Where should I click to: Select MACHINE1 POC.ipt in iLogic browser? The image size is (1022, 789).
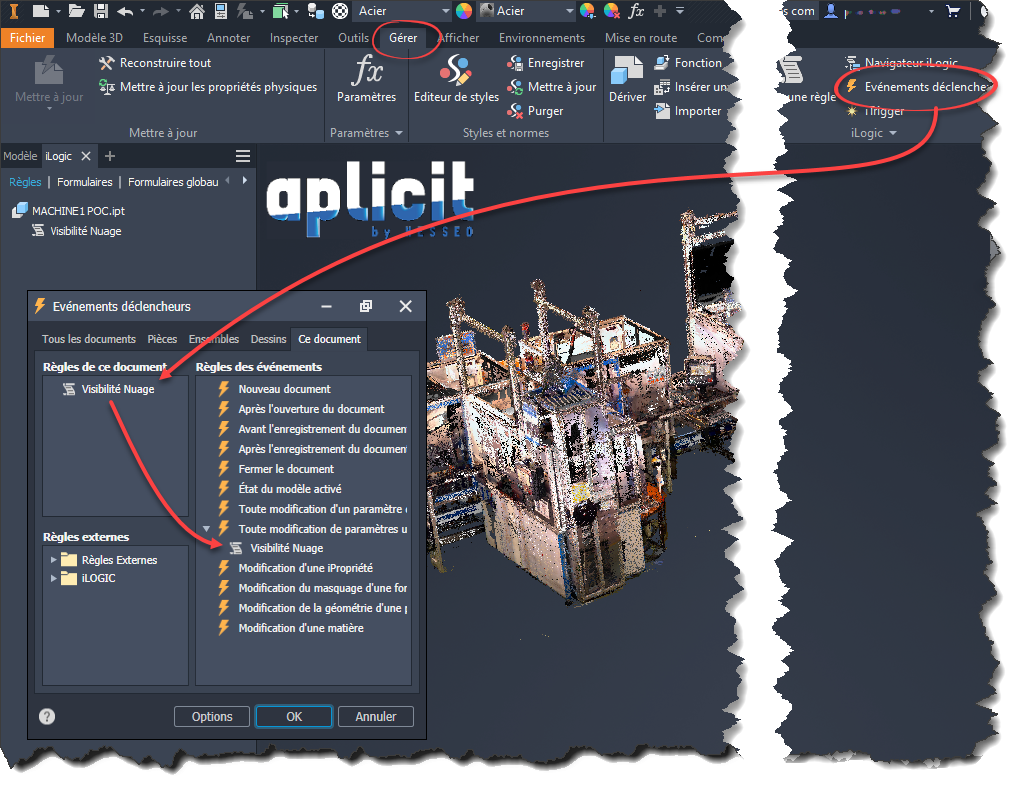78,211
